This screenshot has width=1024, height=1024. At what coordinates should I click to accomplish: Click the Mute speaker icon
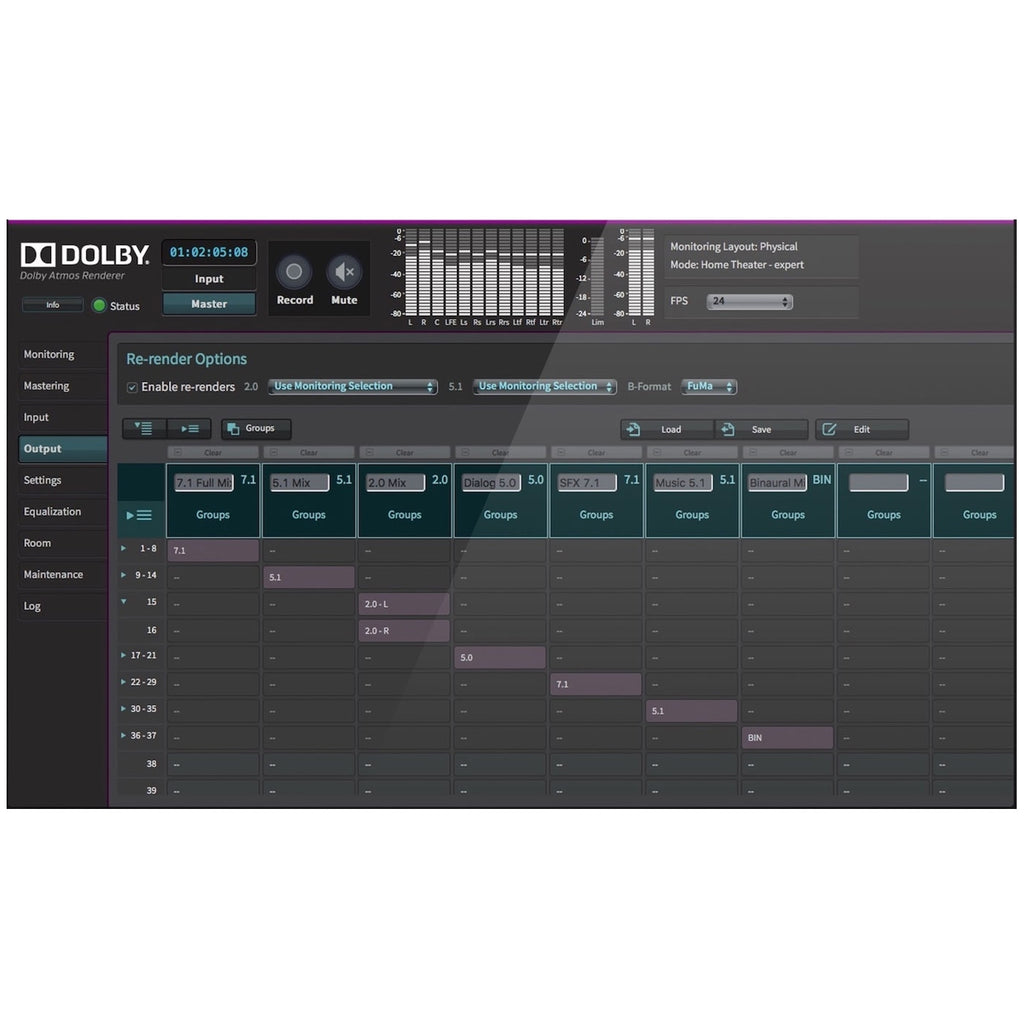click(344, 272)
